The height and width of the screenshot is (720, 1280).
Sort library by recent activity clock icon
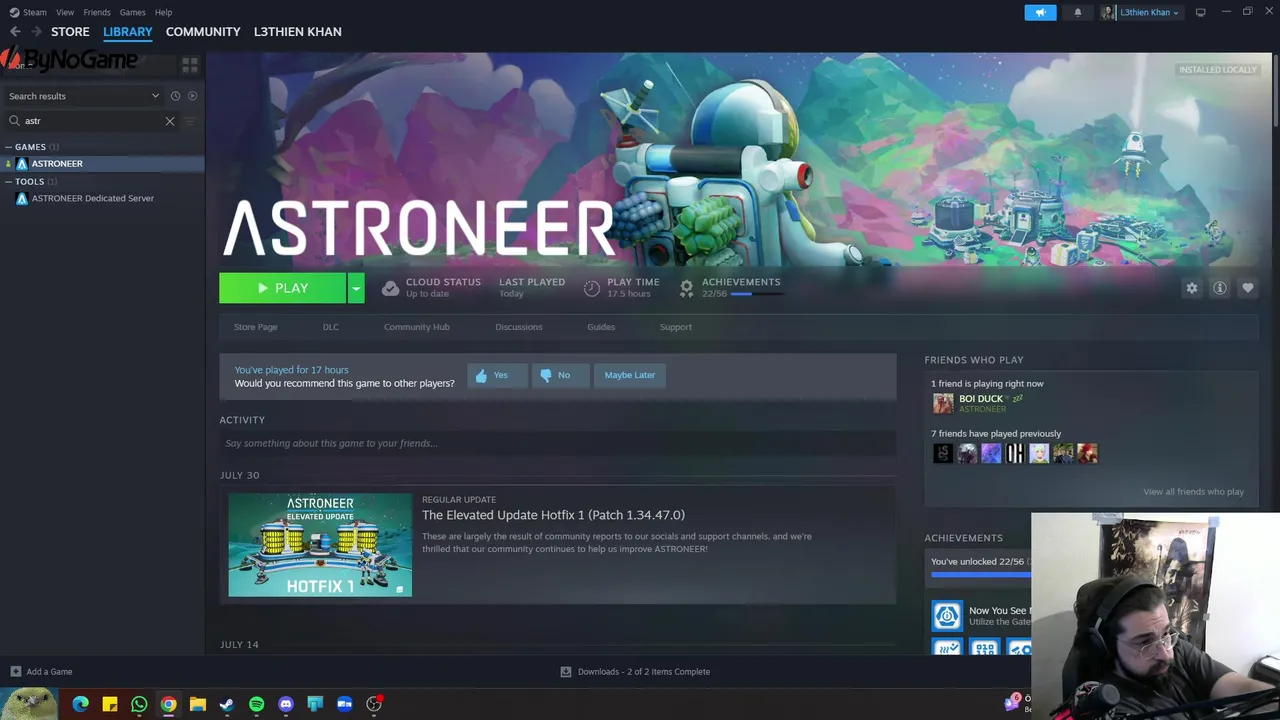click(x=175, y=96)
